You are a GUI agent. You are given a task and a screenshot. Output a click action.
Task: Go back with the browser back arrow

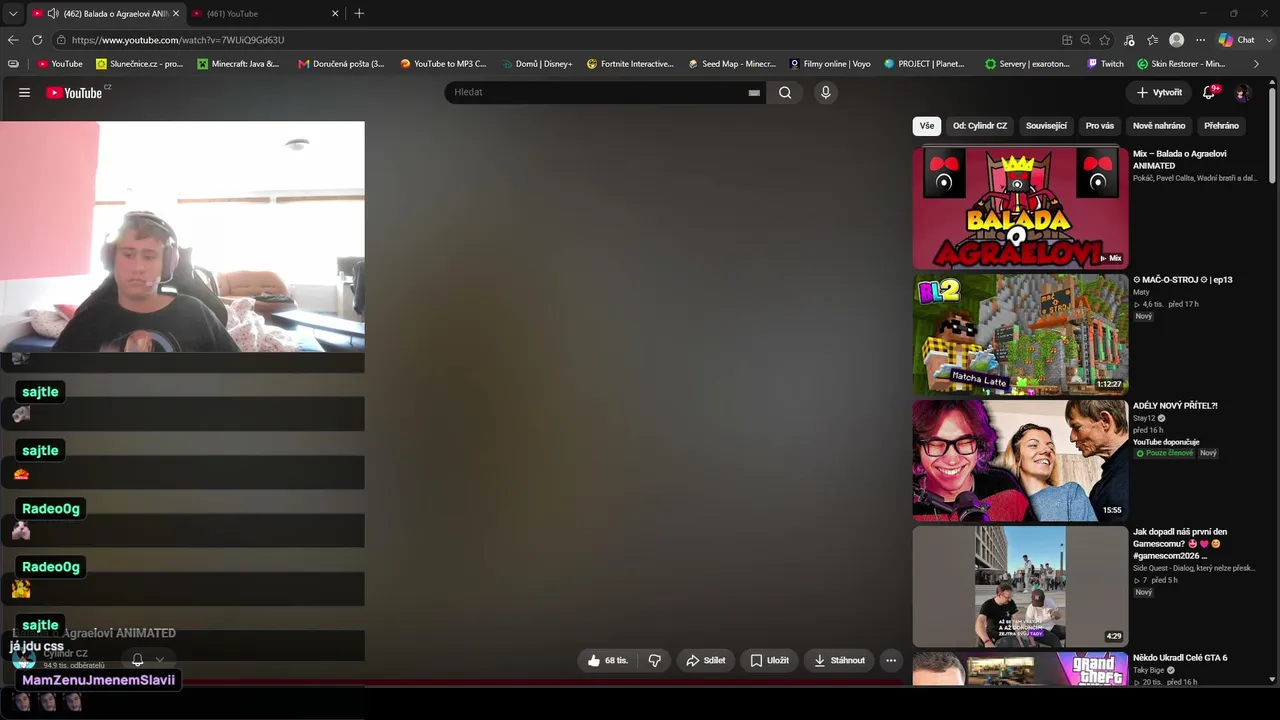tap(13, 40)
